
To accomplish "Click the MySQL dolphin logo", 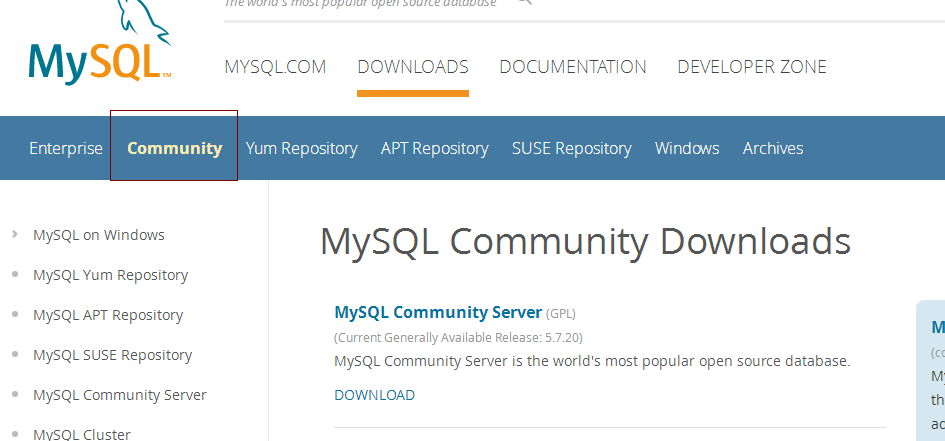I will tap(100, 42).
